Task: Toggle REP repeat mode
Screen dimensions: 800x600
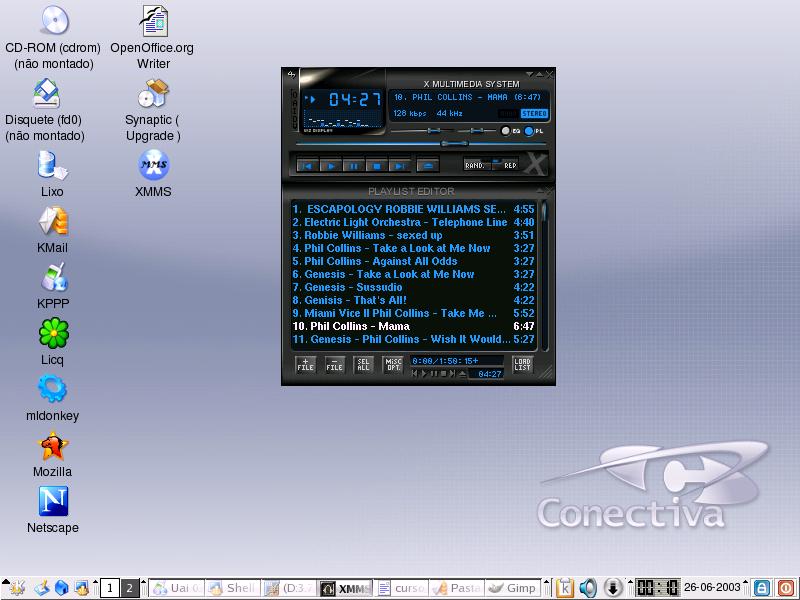Action: [x=507, y=165]
